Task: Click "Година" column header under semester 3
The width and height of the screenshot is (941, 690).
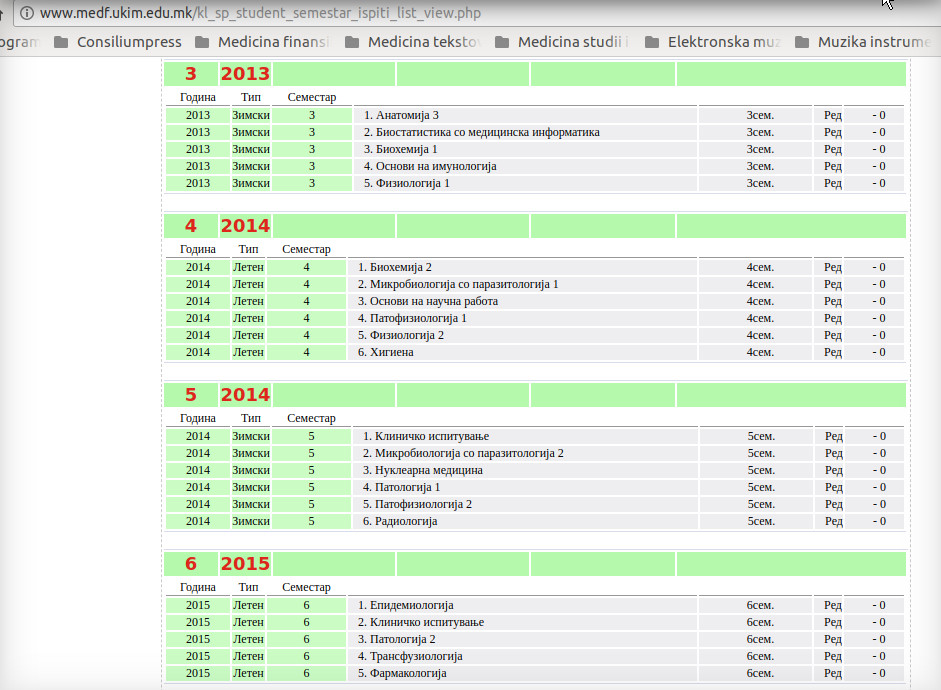Action: point(197,97)
